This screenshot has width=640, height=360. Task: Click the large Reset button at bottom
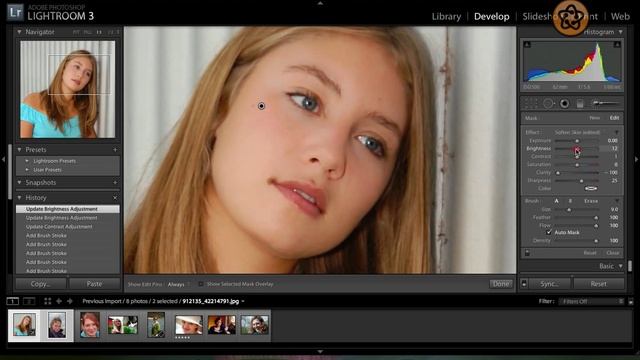[598, 284]
